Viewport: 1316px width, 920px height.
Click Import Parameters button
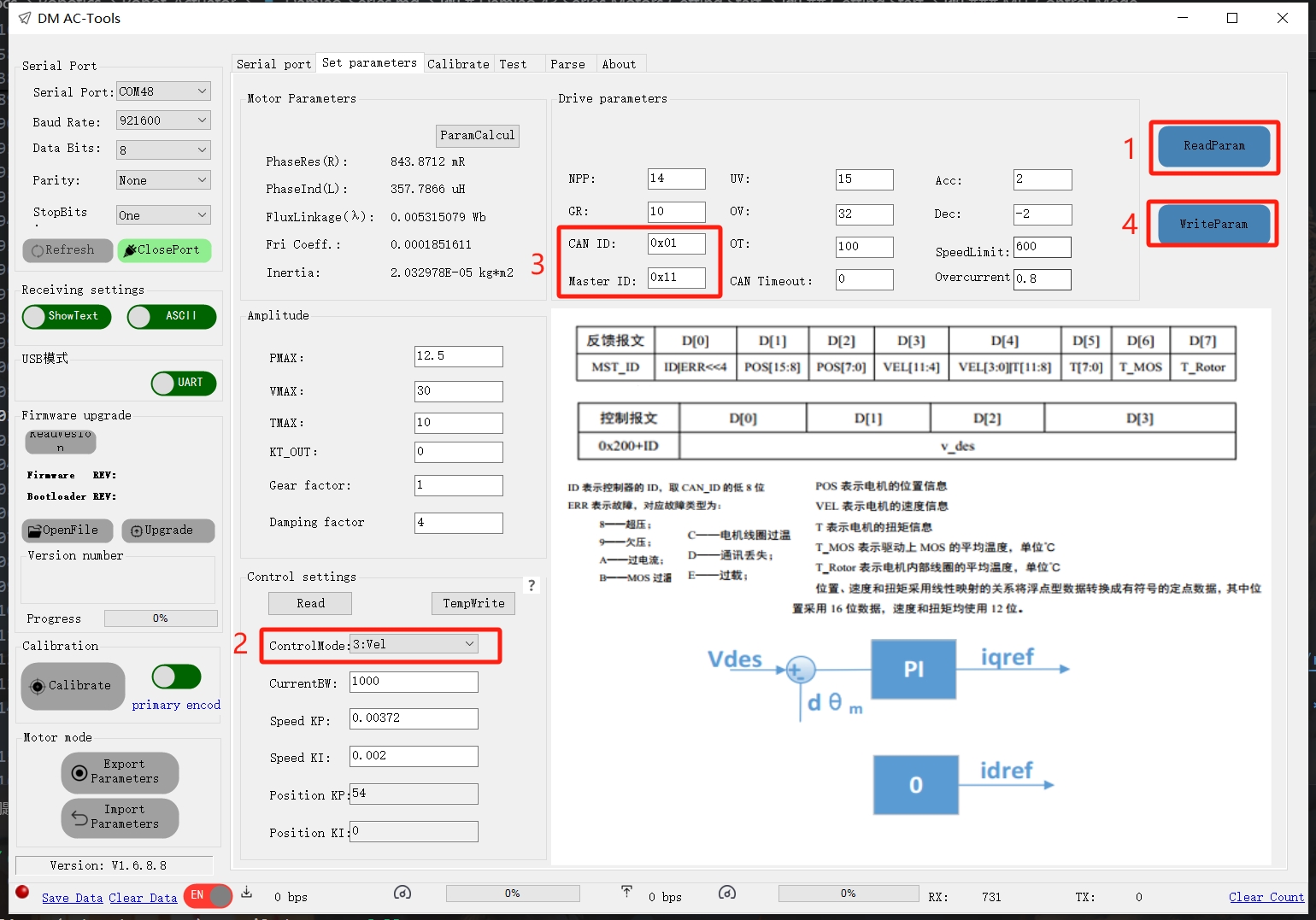[120, 817]
